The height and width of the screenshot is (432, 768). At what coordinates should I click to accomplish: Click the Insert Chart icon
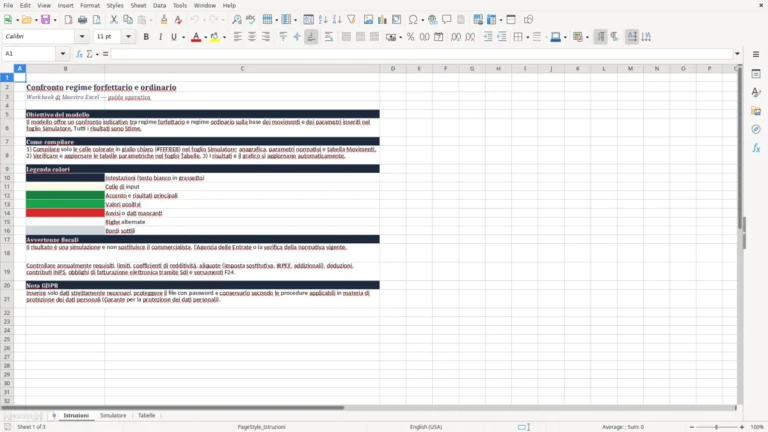pyautogui.click(x=383, y=20)
